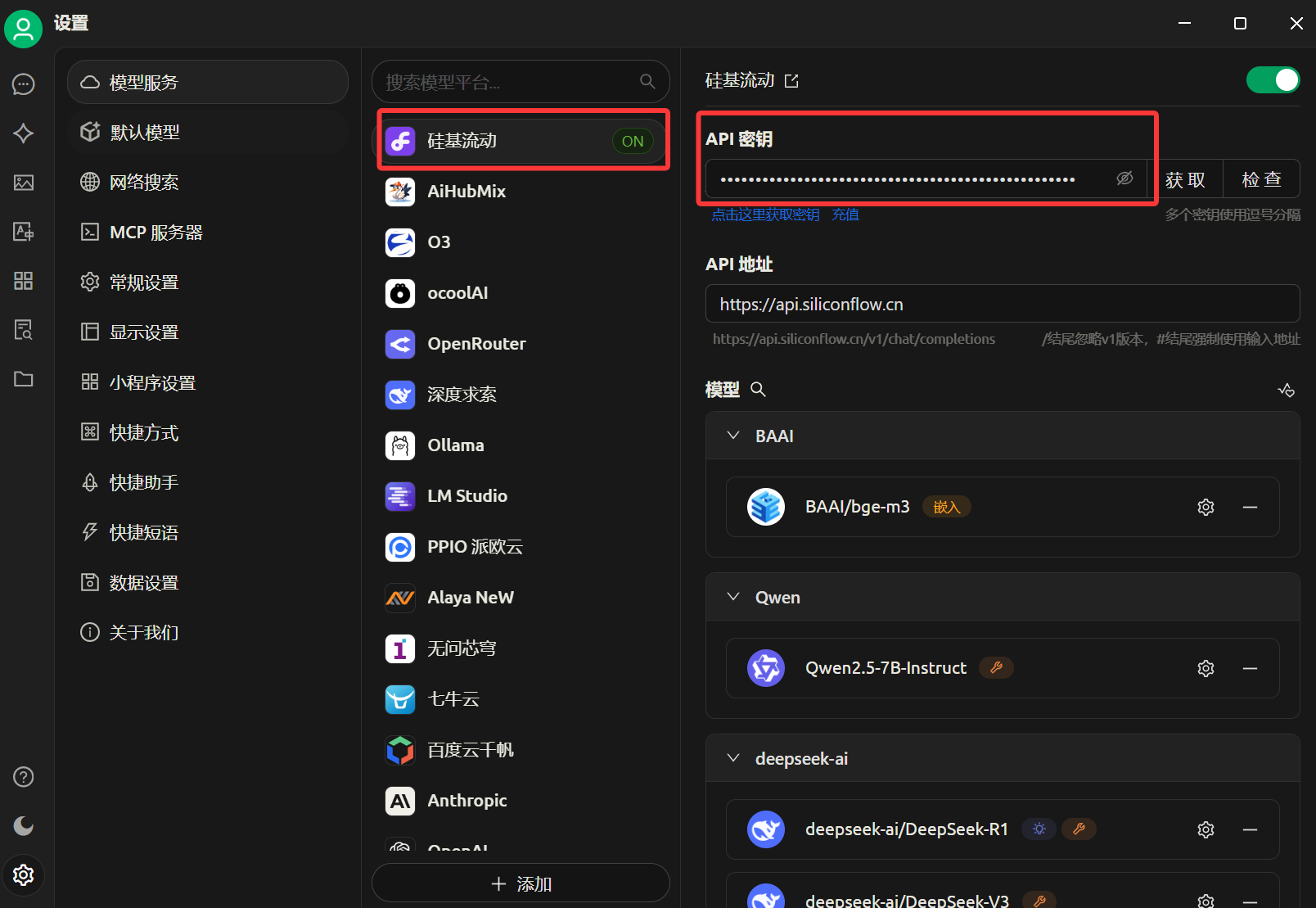
Task: Click the 嵌入 badge on BAAI/bge-m3
Action: click(947, 507)
